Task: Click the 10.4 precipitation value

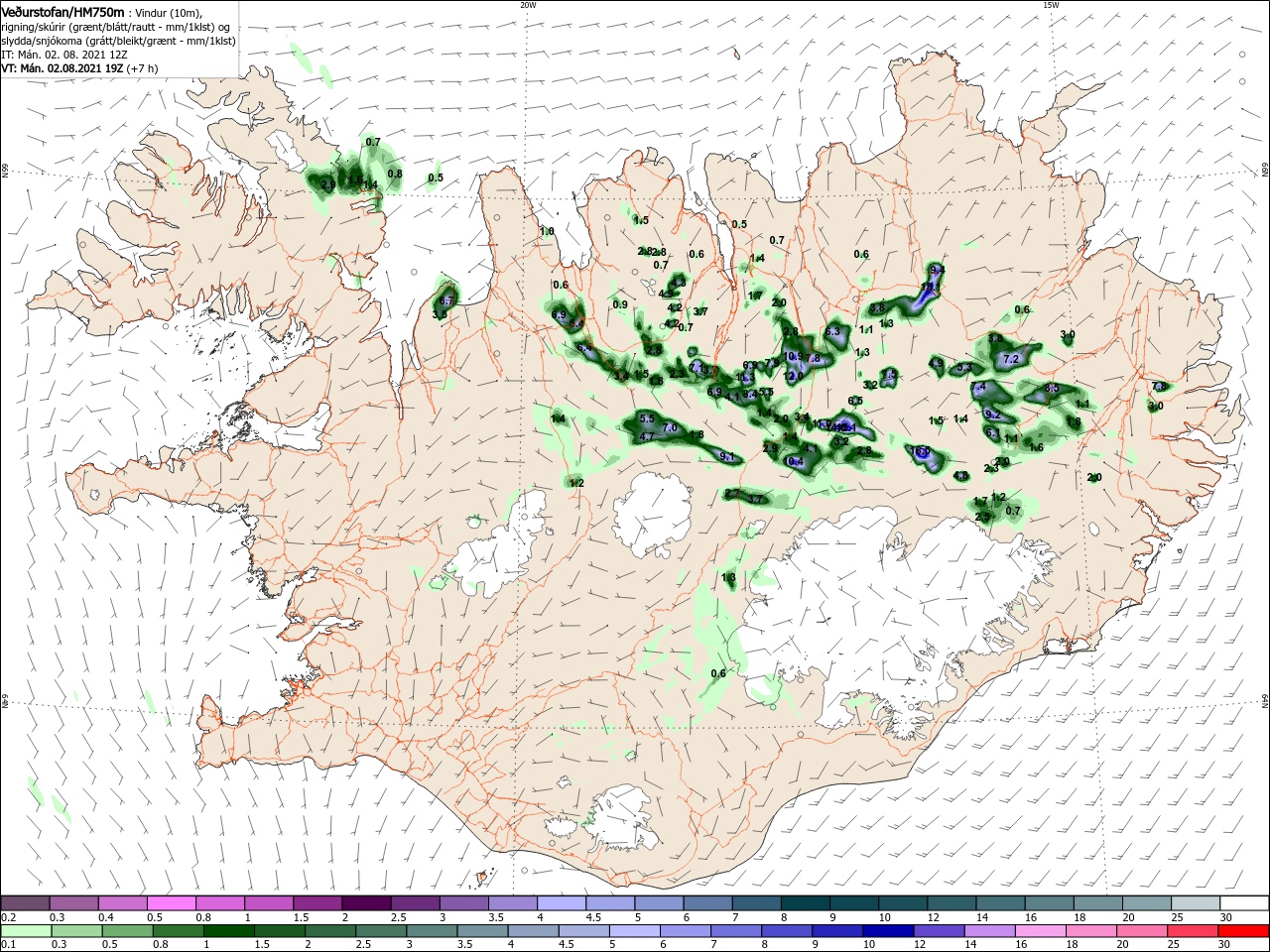Action: tap(794, 462)
